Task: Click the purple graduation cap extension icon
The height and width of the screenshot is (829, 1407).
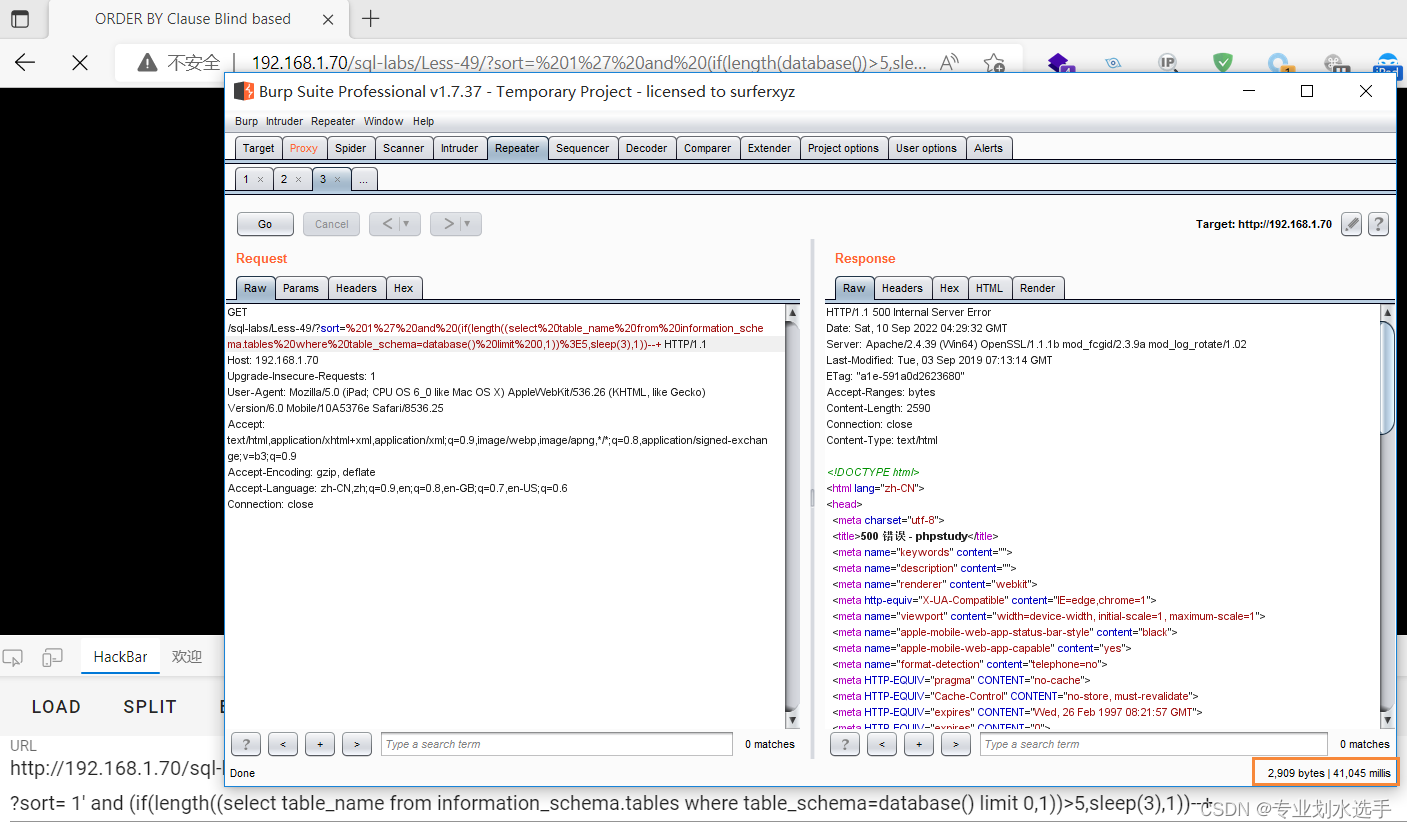Action: pyautogui.click(x=1060, y=64)
